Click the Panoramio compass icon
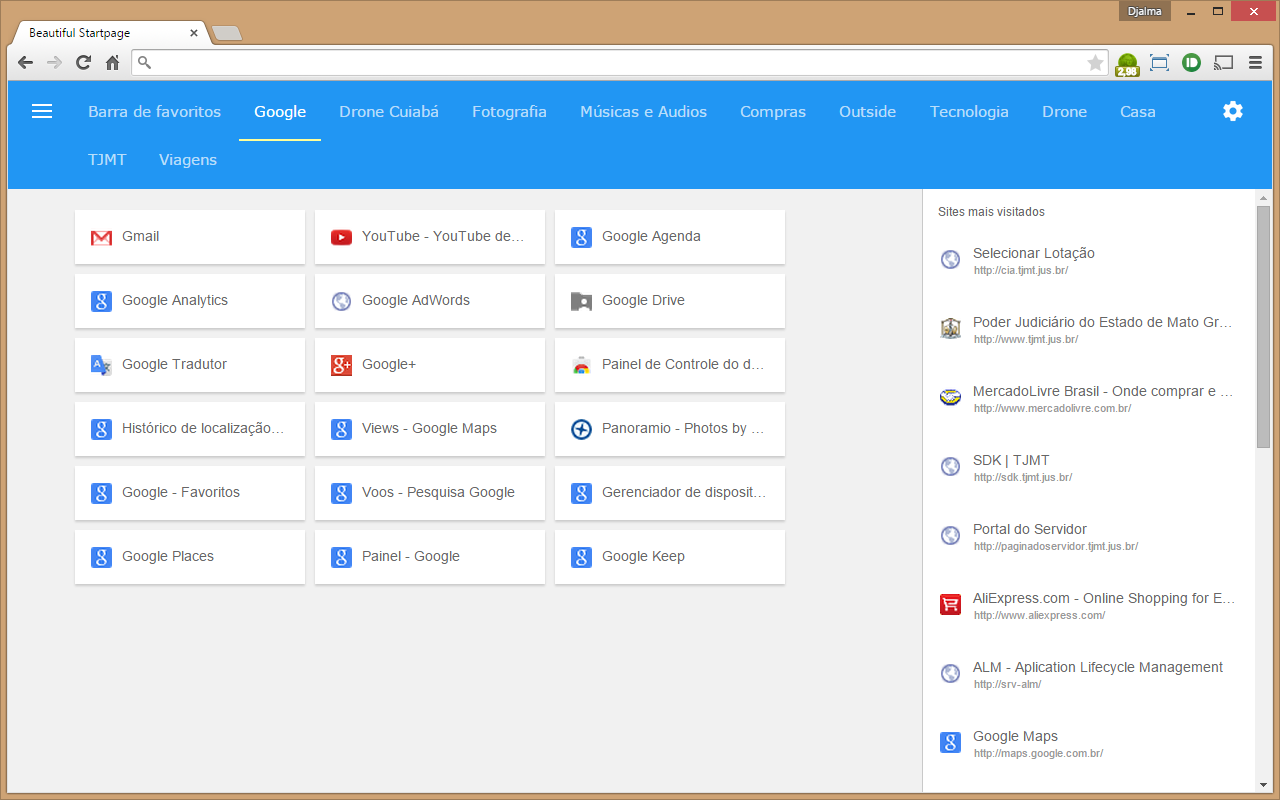Viewport: 1280px width, 800px height. point(581,429)
